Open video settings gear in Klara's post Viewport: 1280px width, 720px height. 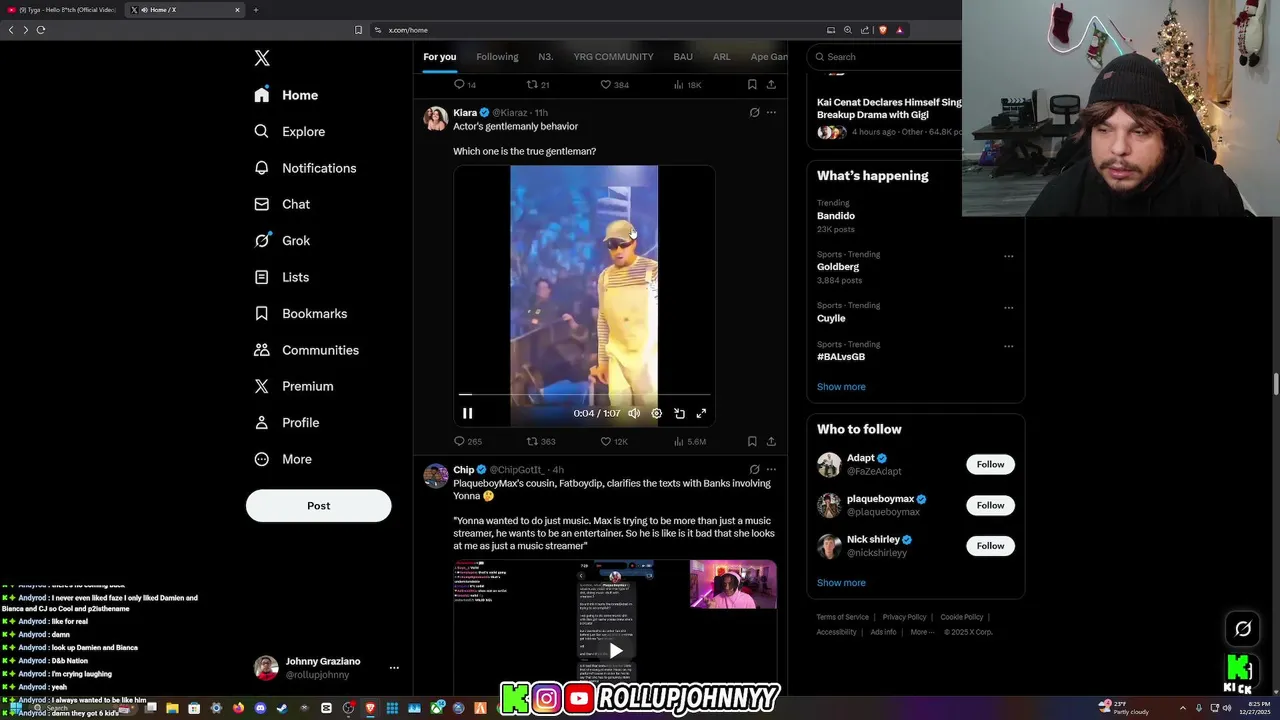[657, 413]
